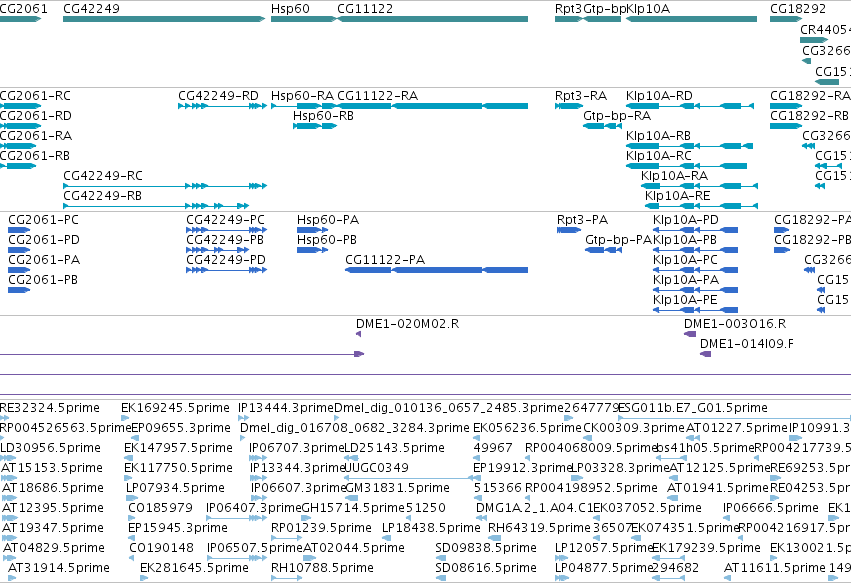The image size is (851, 583).
Task: Click EST RE32324.5prime
Action: click(4, 418)
